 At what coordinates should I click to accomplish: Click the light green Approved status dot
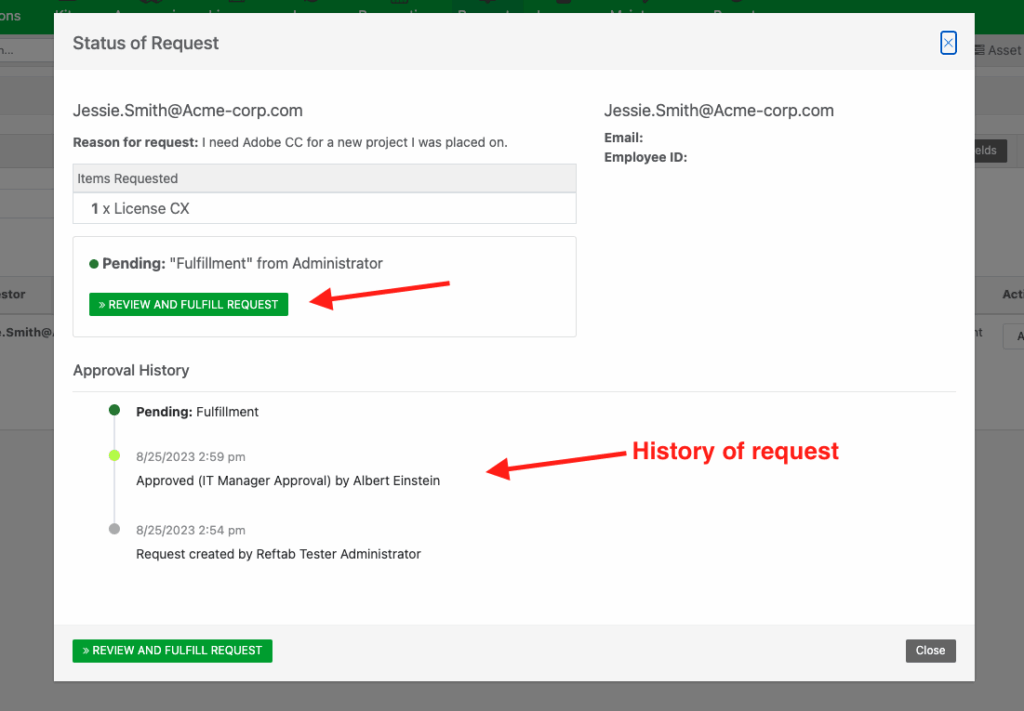click(x=114, y=456)
